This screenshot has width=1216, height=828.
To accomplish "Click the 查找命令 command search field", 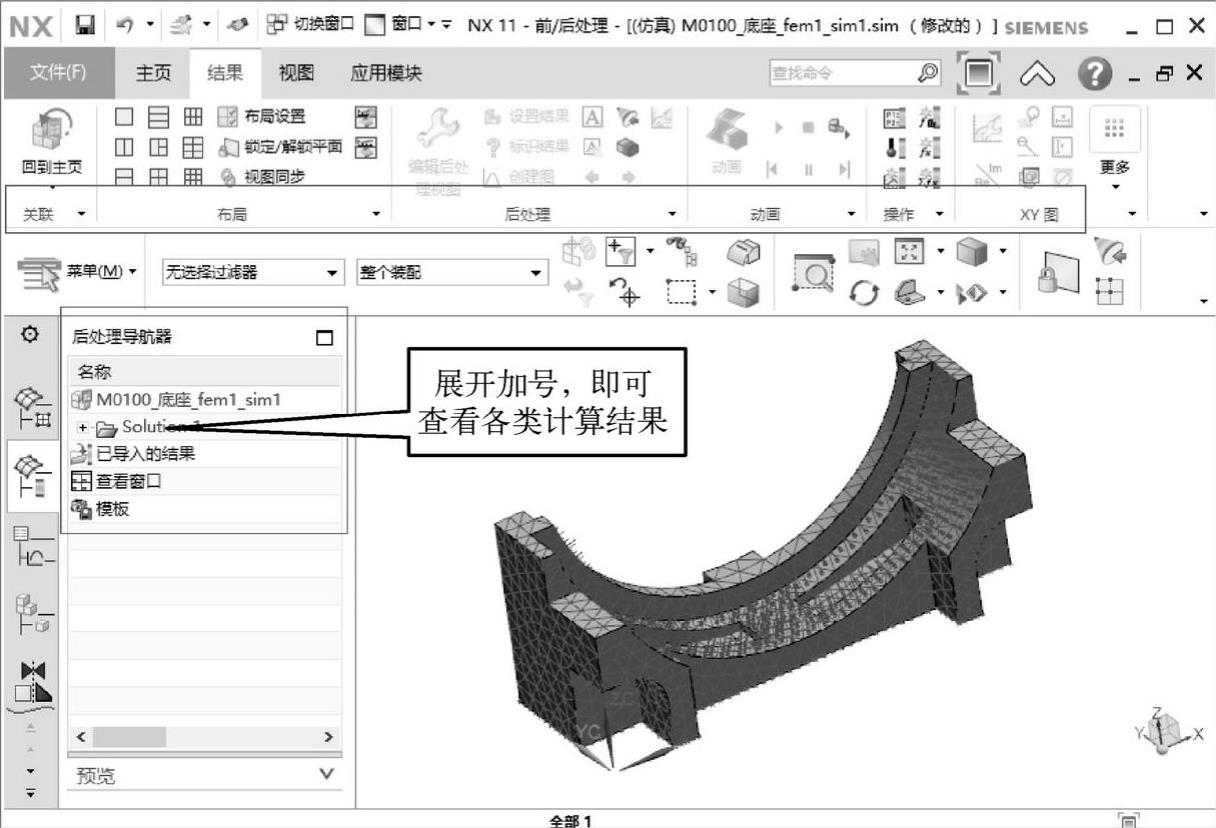I will (840, 73).
